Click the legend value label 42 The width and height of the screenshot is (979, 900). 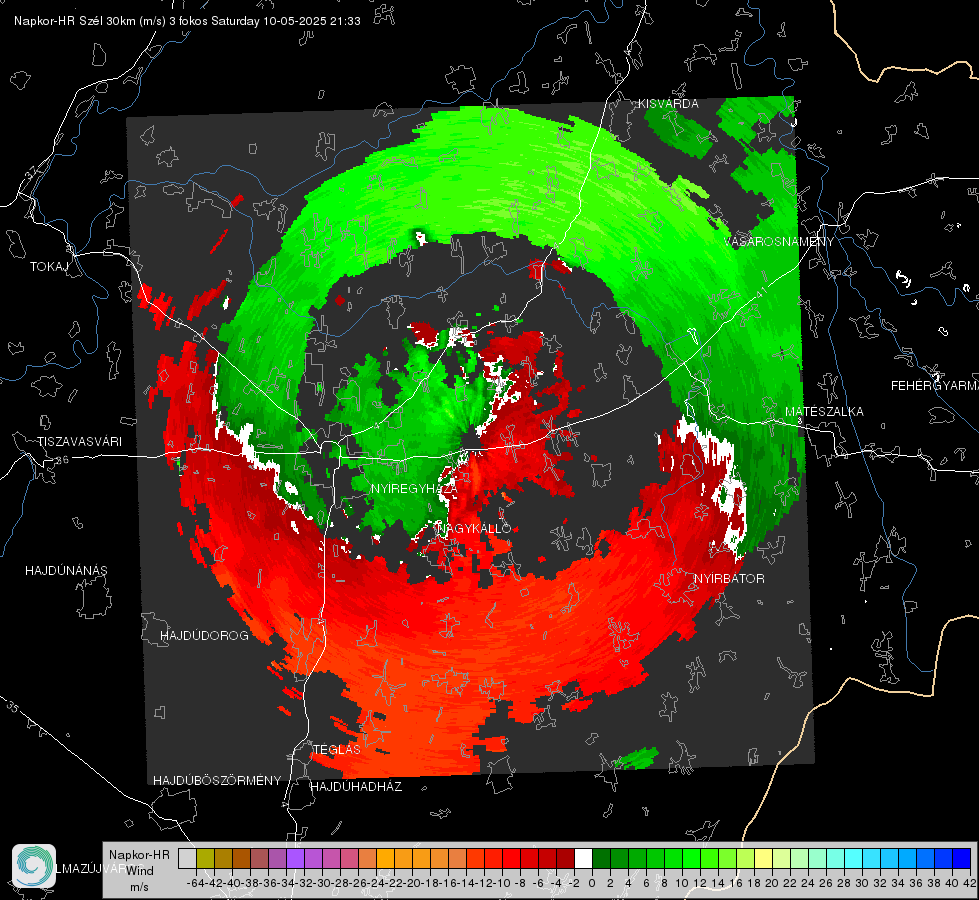tap(970, 883)
